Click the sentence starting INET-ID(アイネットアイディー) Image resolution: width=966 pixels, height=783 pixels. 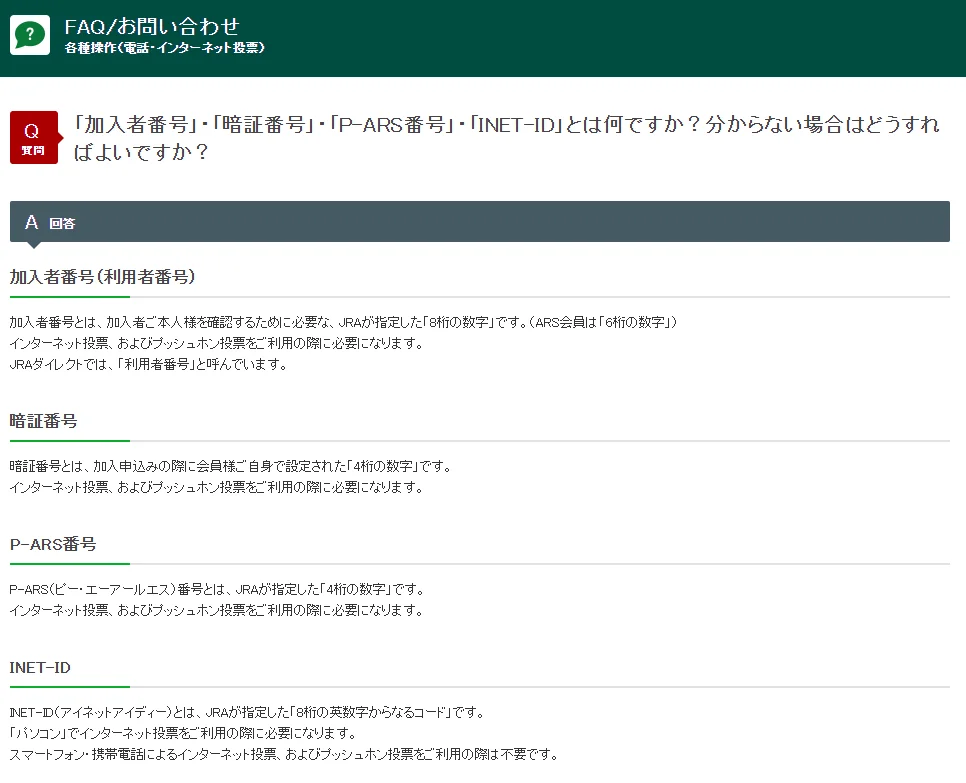247,713
